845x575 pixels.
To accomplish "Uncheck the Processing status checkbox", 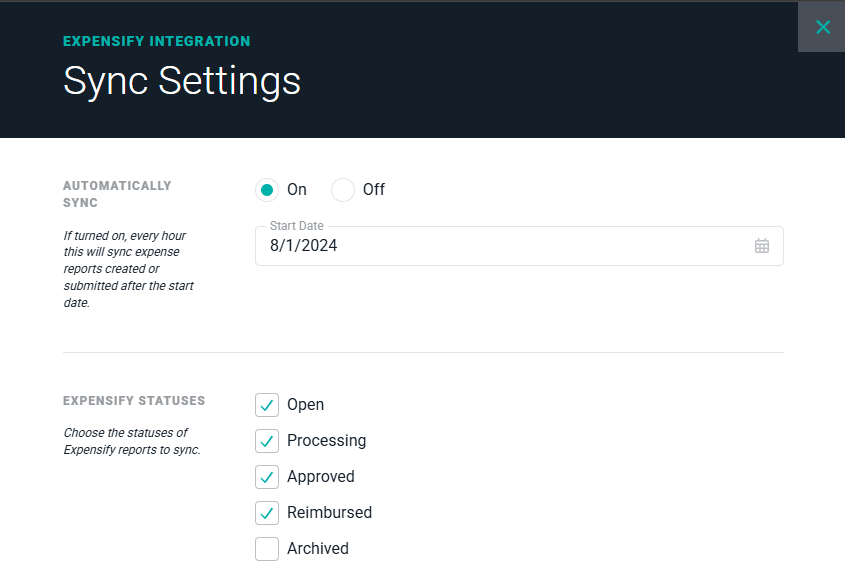I will point(267,441).
